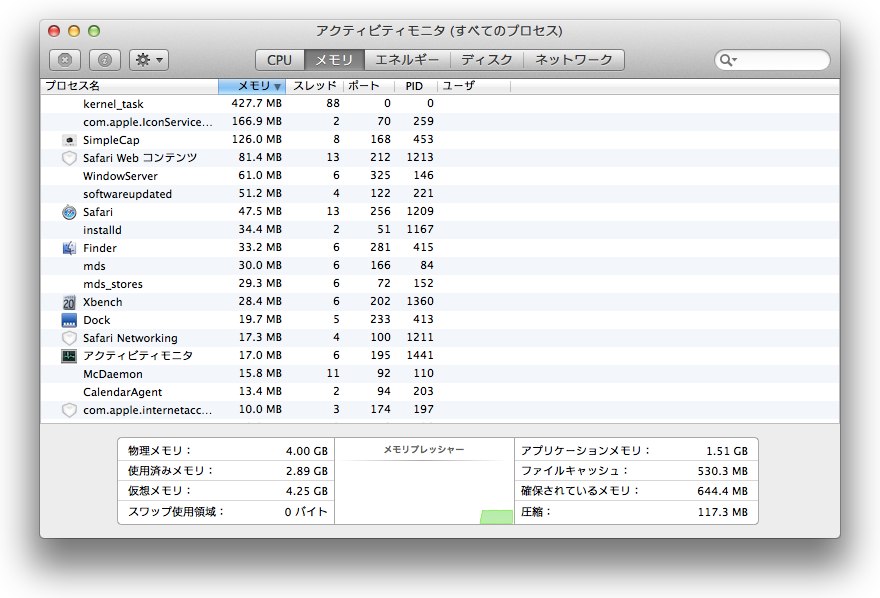Screen dimensions: 880x598
Task: Select the McDaemon process row
Action: tap(440, 374)
